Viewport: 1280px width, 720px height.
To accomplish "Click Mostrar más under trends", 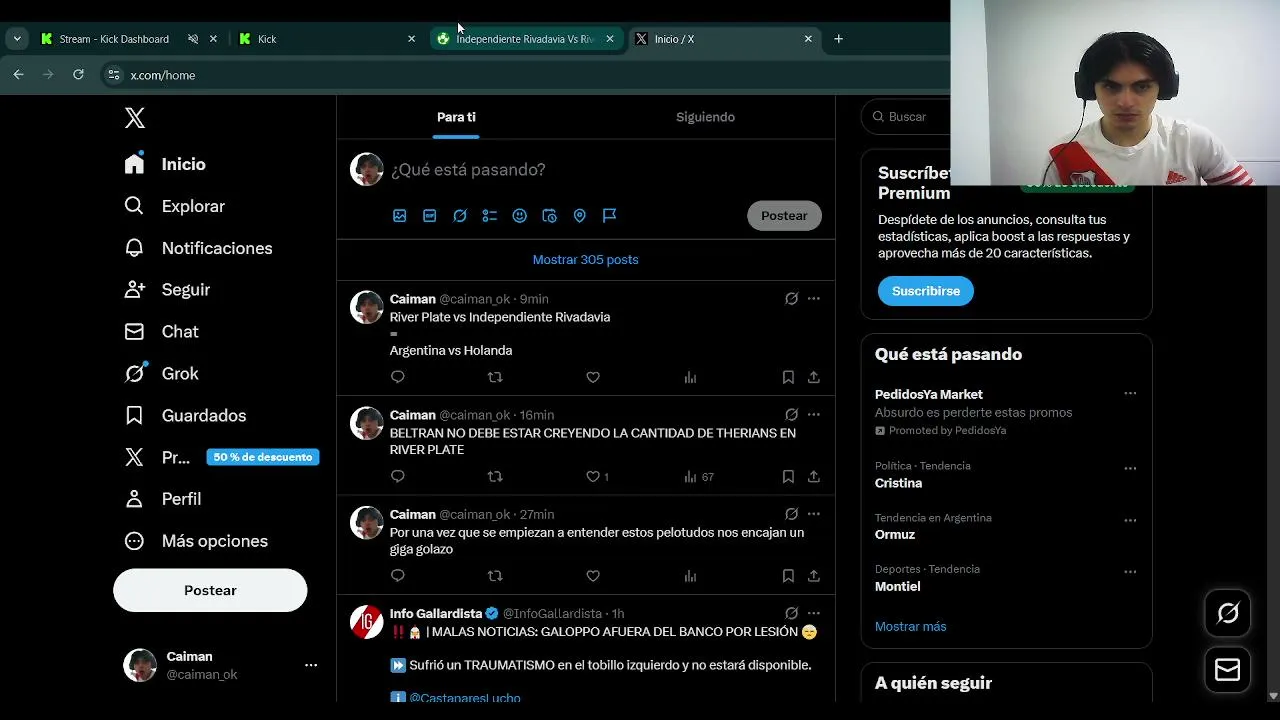I will pyautogui.click(x=911, y=627).
